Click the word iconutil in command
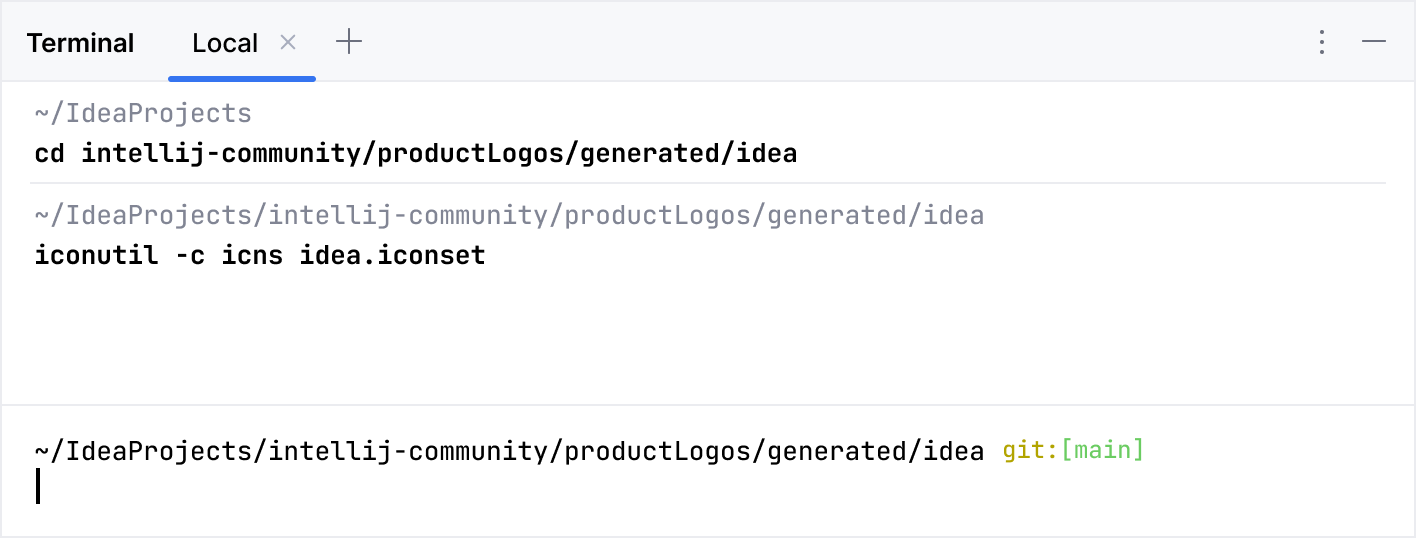Screen dimensions: 1416x538 (x=96, y=256)
